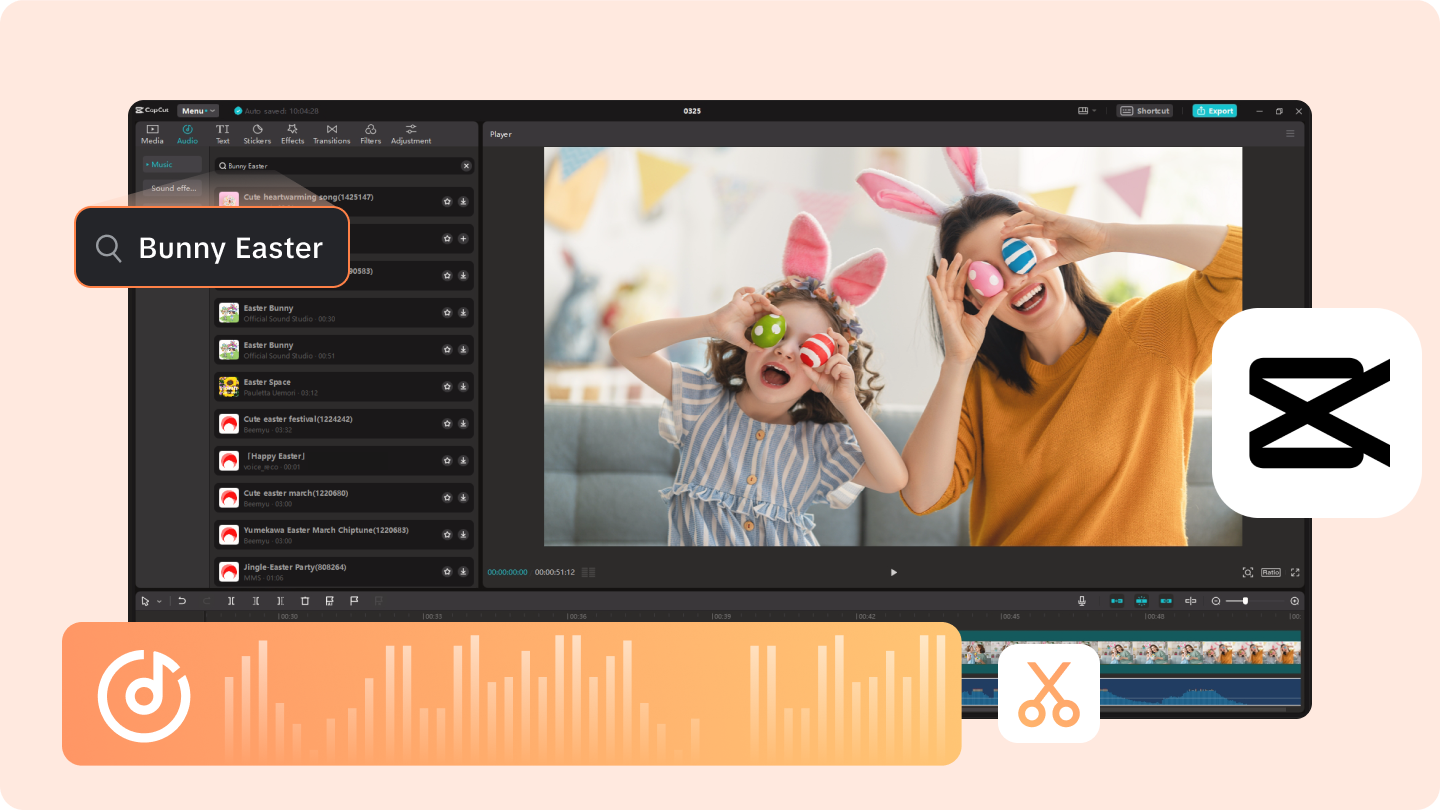Screen dimensions: 1440x810
Task: Switch to the Transitions tab
Action: point(331,134)
